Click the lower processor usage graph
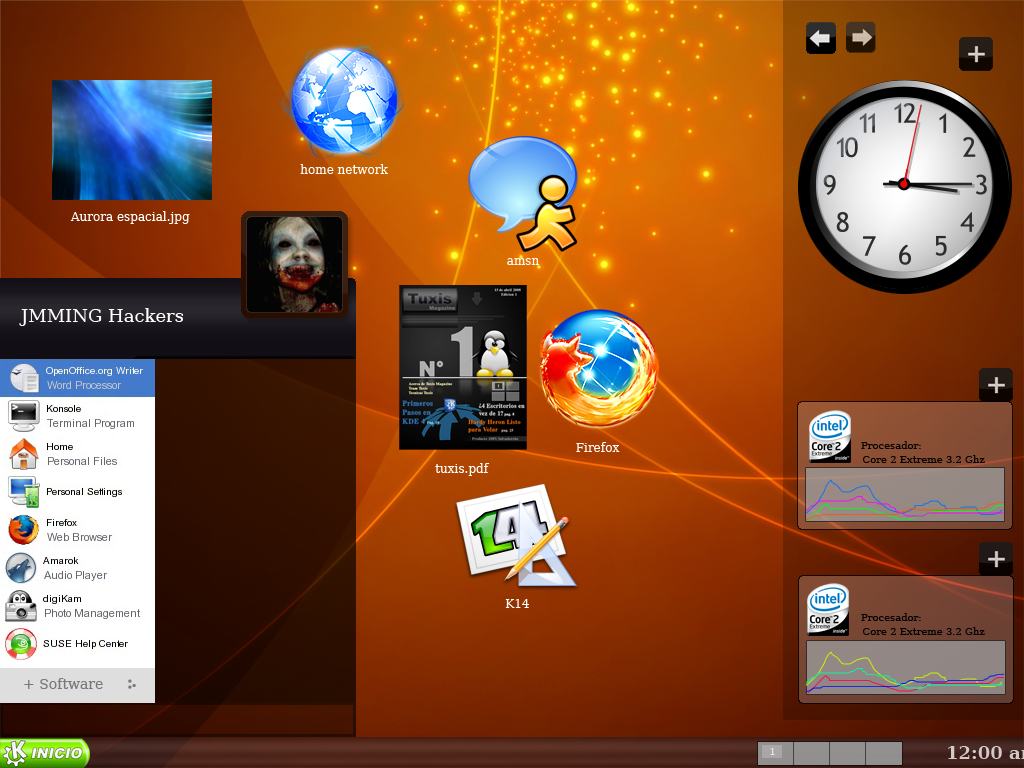 coord(905,667)
